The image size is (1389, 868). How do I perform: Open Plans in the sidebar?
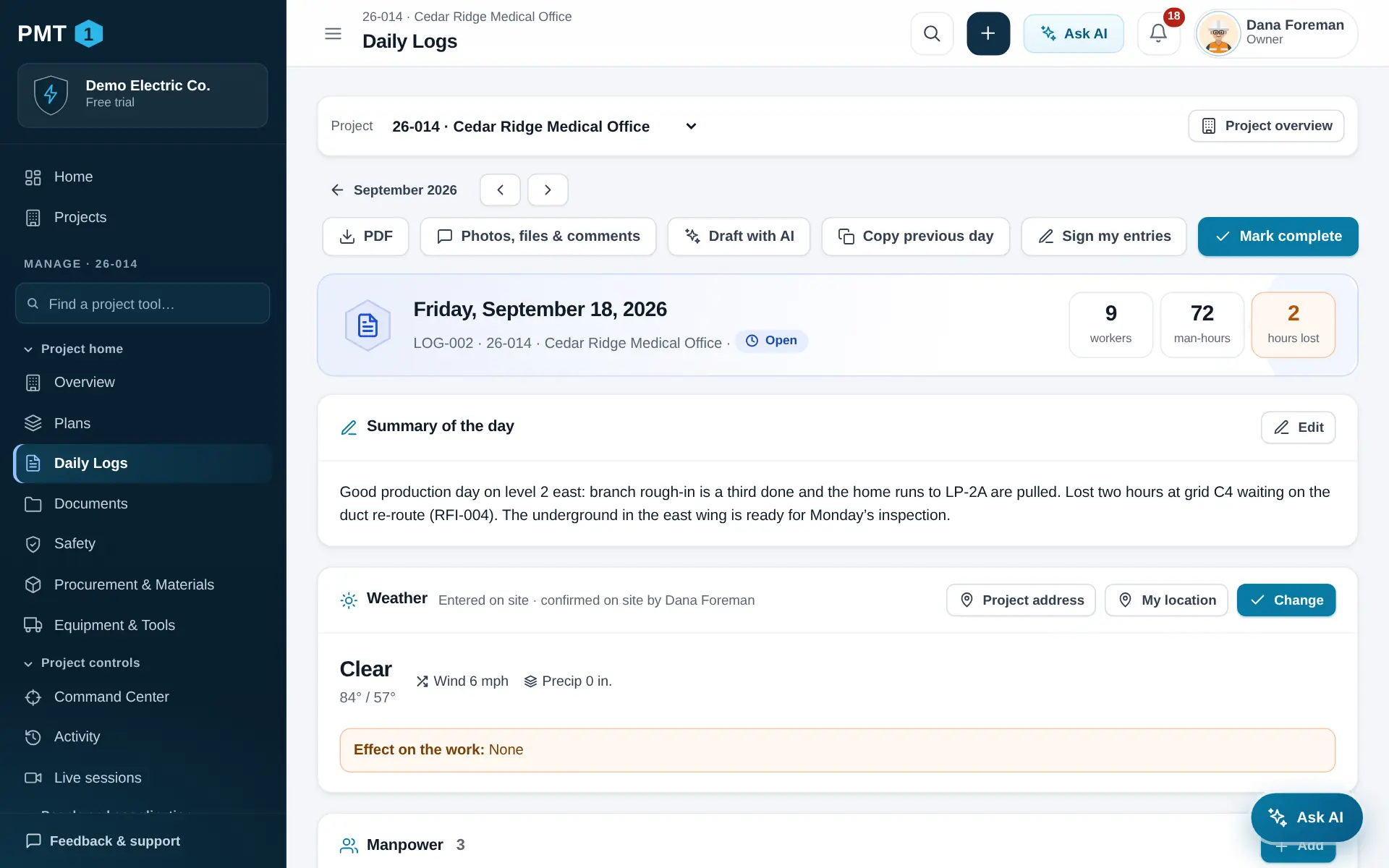(143, 423)
